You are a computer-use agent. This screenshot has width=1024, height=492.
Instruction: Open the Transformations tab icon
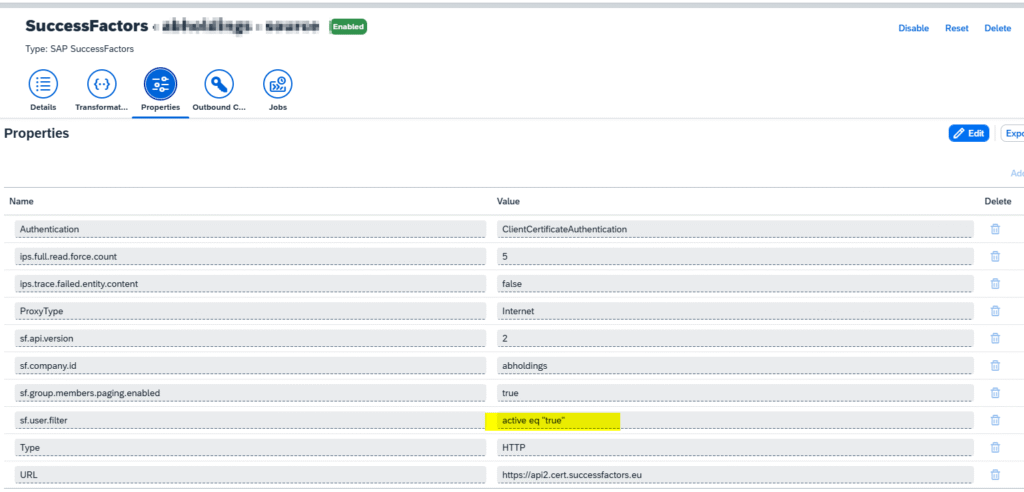pyautogui.click(x=102, y=84)
